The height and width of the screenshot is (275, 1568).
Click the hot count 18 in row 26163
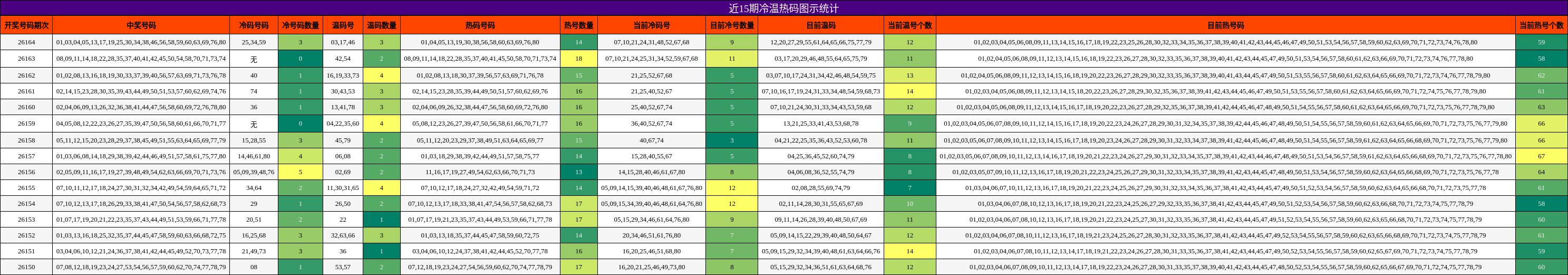click(x=578, y=59)
